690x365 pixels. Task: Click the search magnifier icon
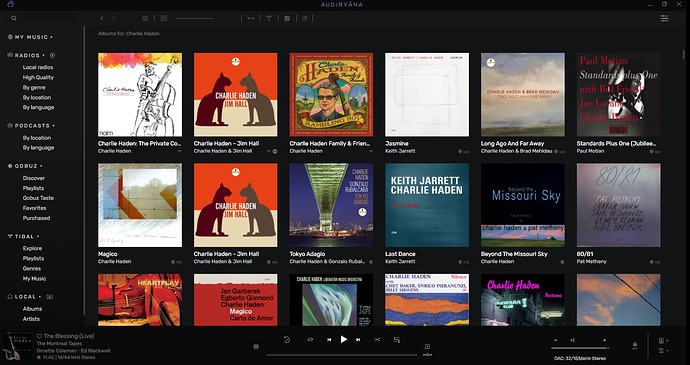tap(14, 18)
